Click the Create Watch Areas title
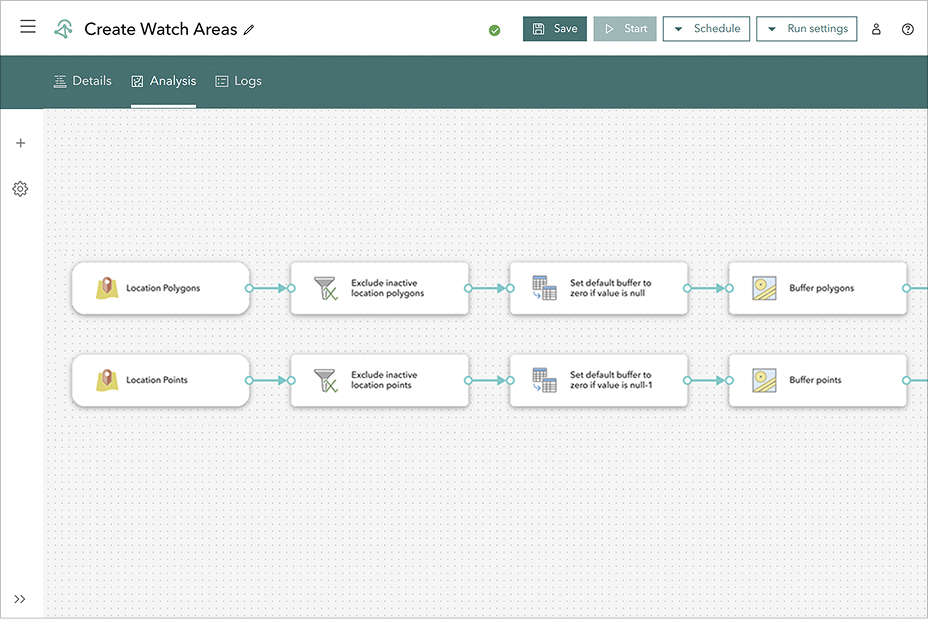The width and height of the screenshot is (928, 619). (x=160, y=29)
